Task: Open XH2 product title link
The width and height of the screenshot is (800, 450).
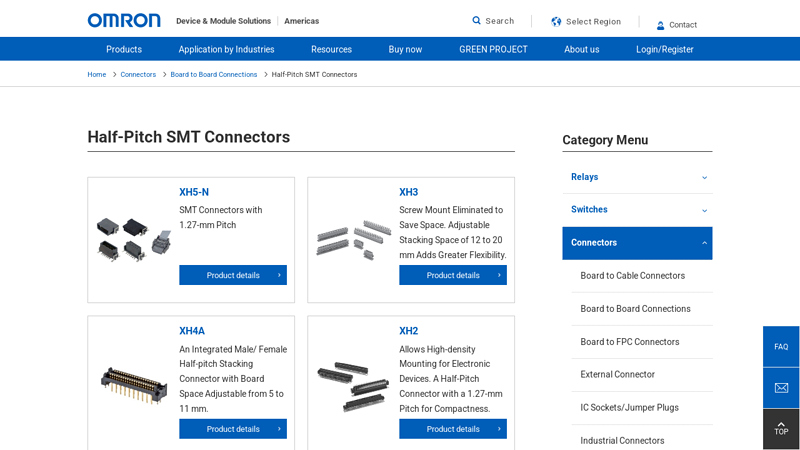Action: [x=409, y=331]
